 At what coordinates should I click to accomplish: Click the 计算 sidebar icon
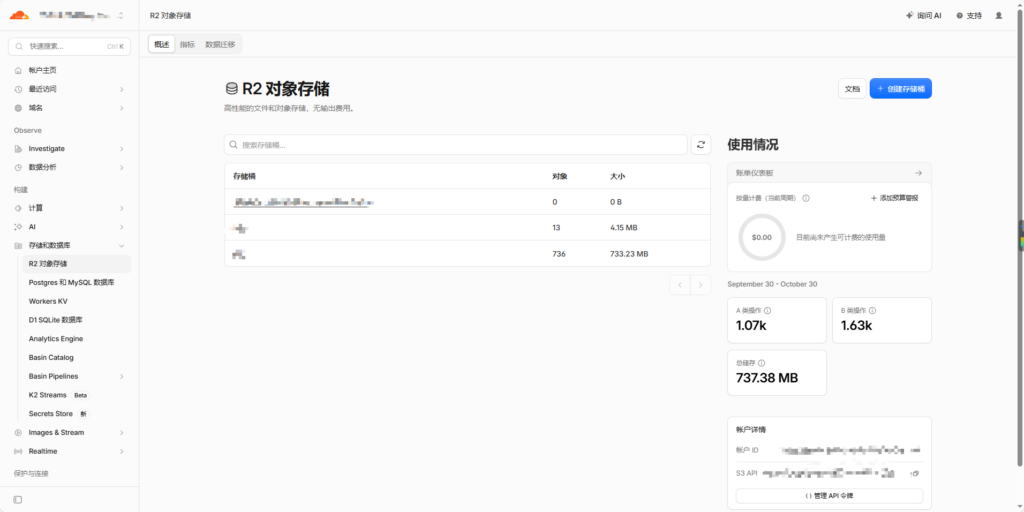[18, 208]
